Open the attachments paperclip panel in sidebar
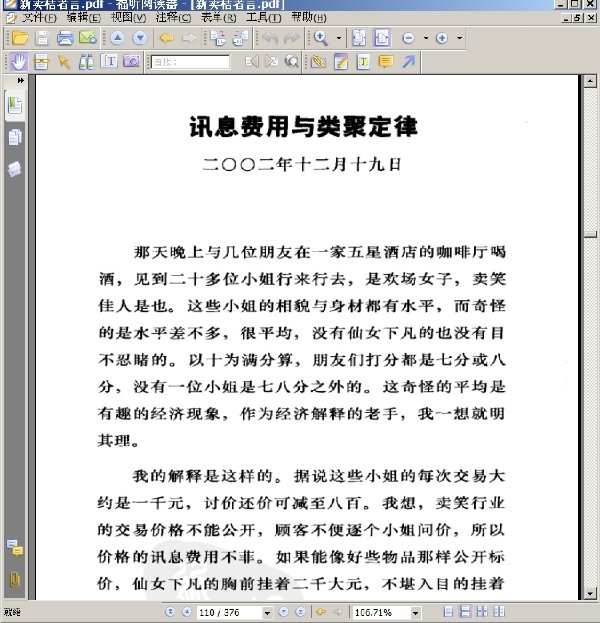Viewport: 600px width, 623px height. [15, 579]
